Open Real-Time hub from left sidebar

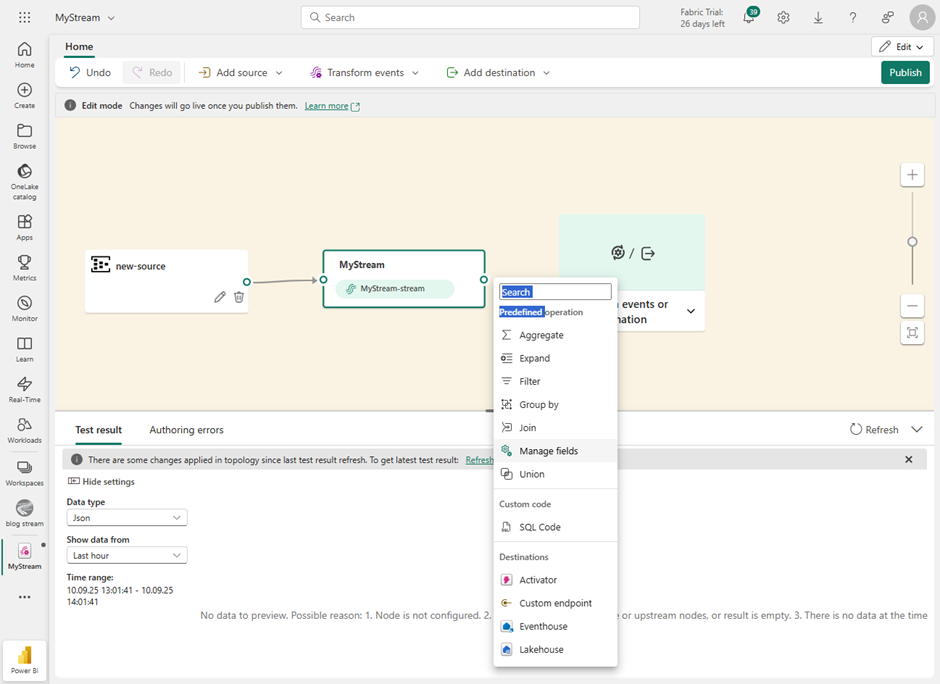(x=24, y=389)
